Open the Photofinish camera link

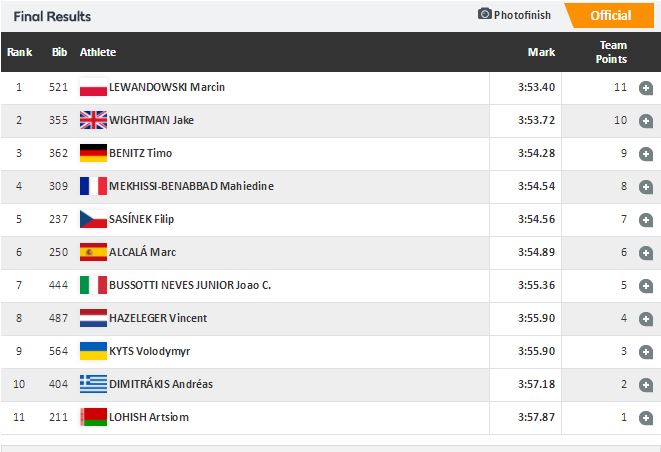point(516,15)
